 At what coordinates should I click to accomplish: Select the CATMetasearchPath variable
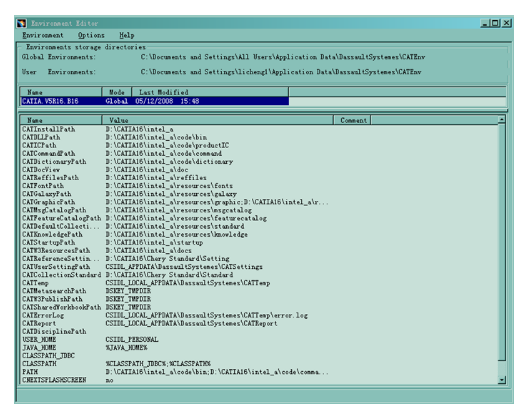click(54, 291)
